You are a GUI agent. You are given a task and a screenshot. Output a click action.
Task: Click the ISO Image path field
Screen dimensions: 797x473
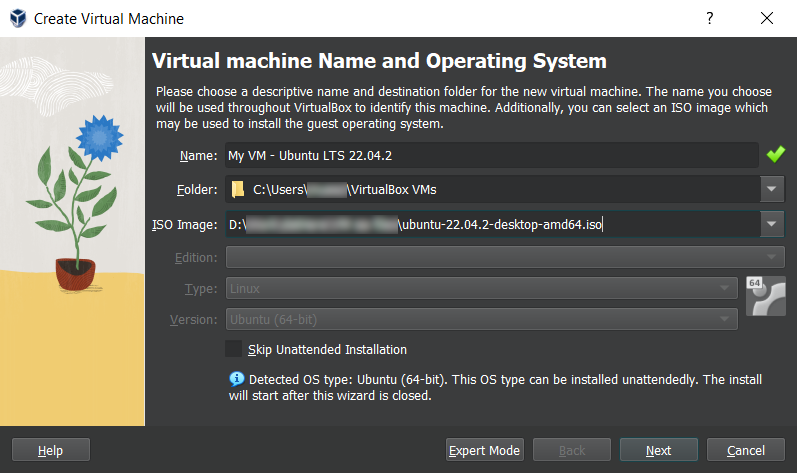click(x=490, y=224)
